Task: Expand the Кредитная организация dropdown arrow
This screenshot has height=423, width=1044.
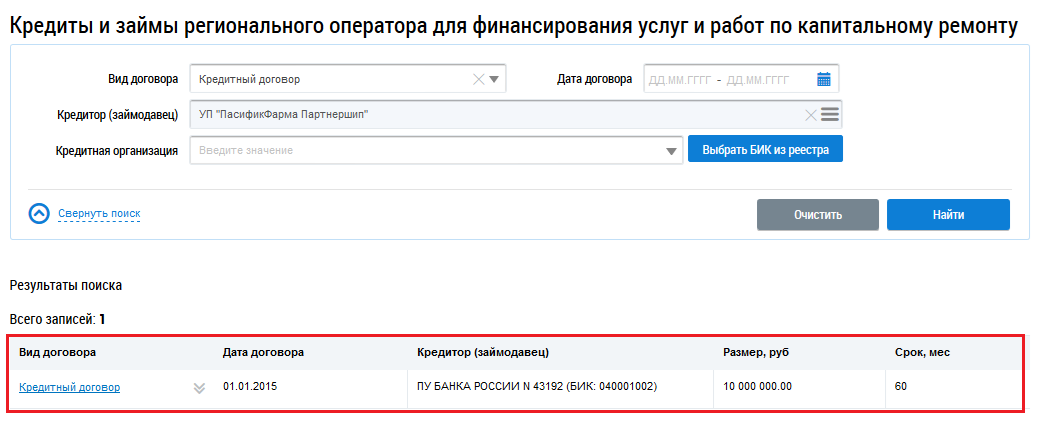Action: point(670,151)
